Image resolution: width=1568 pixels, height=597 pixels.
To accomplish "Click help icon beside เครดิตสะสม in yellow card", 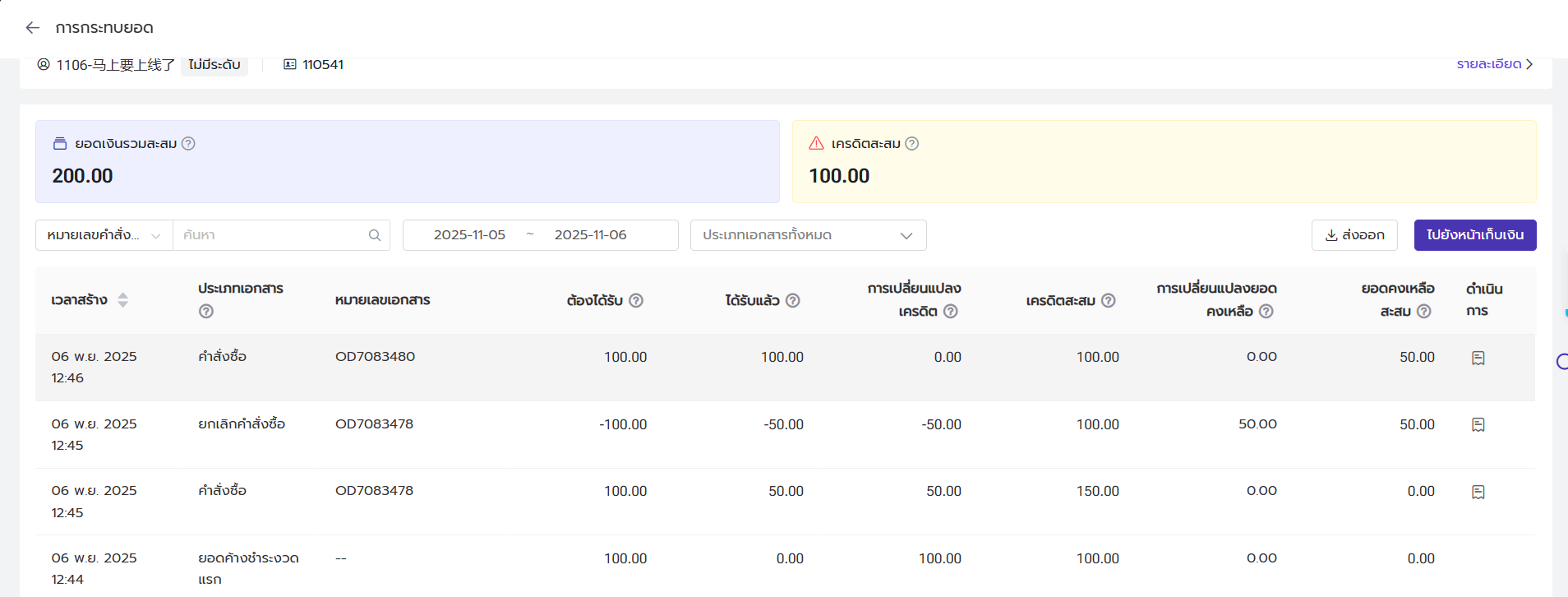I will (x=911, y=144).
